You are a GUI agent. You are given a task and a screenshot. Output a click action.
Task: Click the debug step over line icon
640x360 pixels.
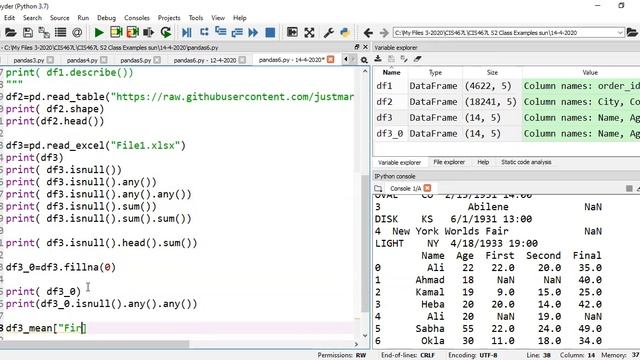pos(204,32)
